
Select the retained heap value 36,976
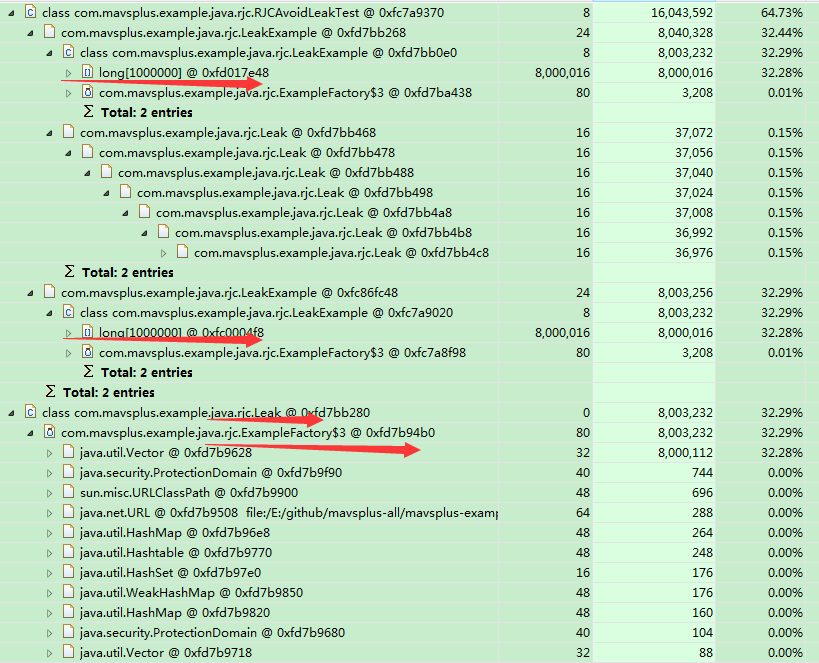pyautogui.click(x=694, y=252)
